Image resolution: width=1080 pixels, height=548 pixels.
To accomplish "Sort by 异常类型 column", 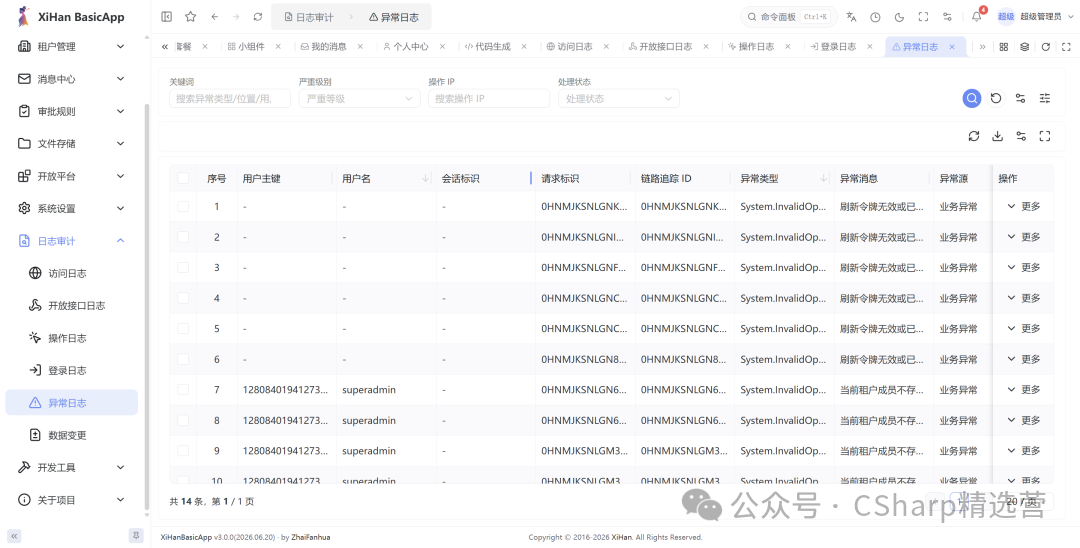I will click(823, 178).
